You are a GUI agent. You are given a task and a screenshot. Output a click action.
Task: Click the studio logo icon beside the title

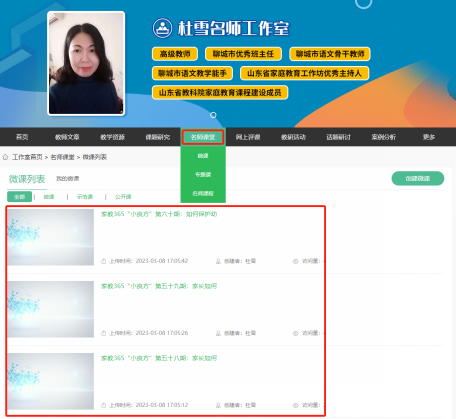click(162, 28)
